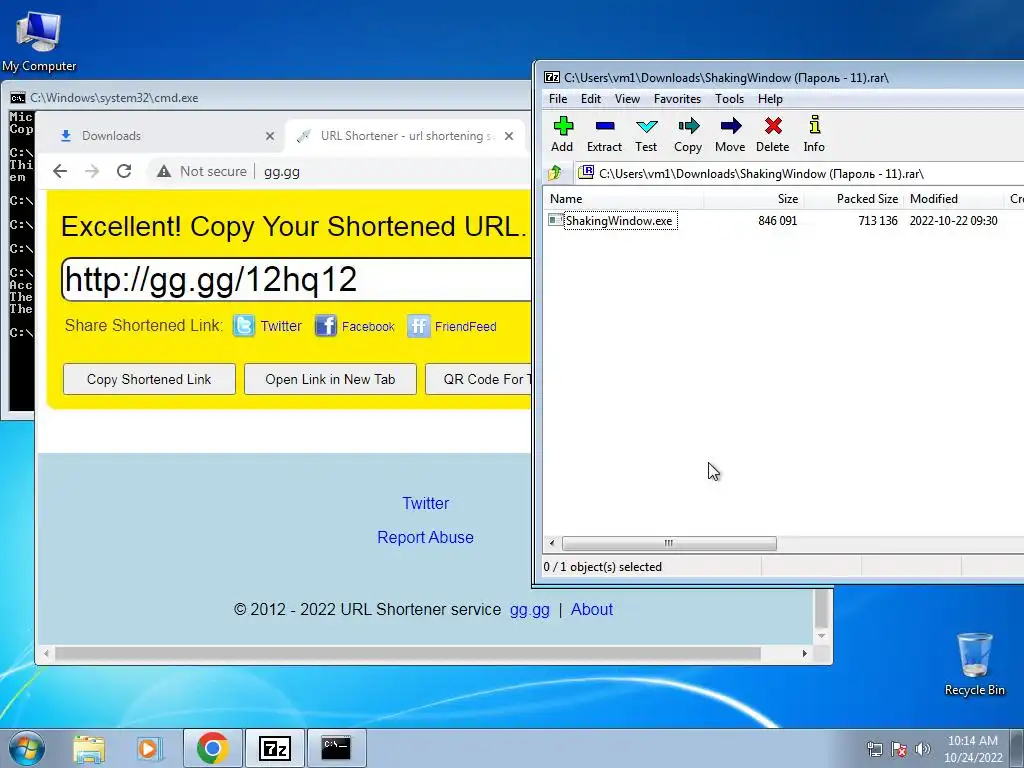Open the Help menu in 7-Zip
The width and height of the screenshot is (1024, 768).
[770, 99]
